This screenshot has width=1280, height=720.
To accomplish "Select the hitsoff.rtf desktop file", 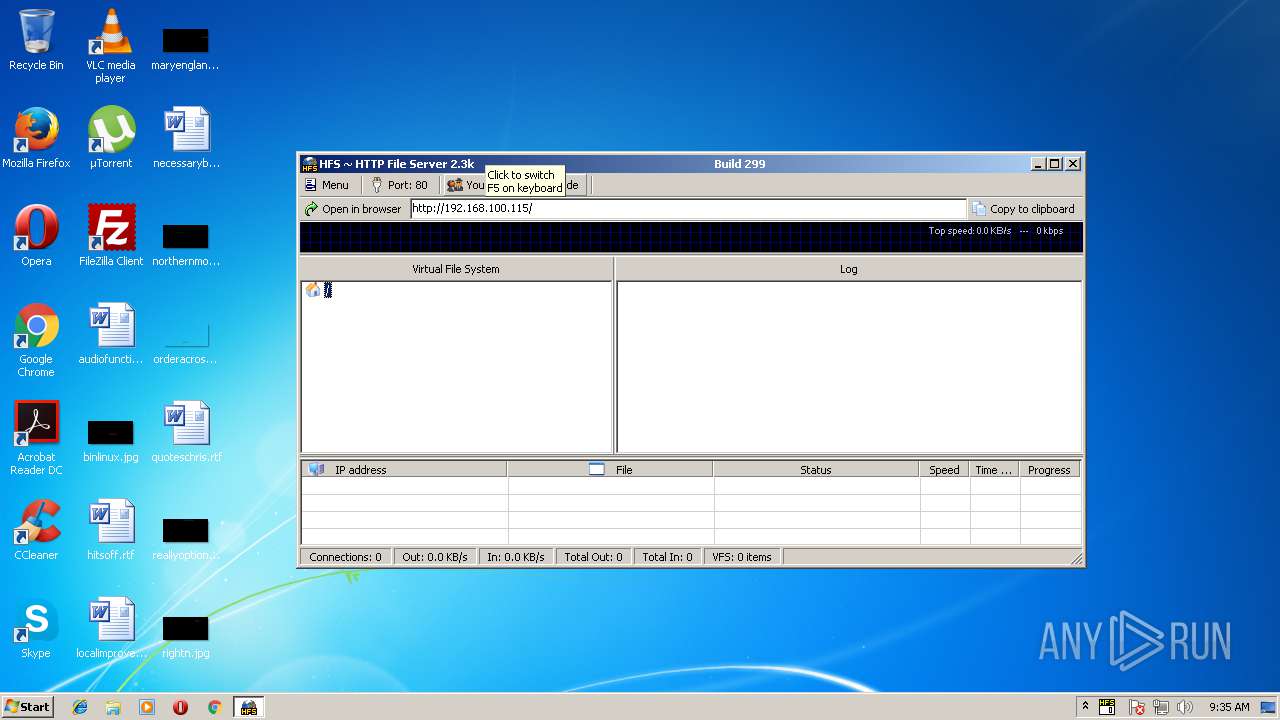I will point(110,530).
